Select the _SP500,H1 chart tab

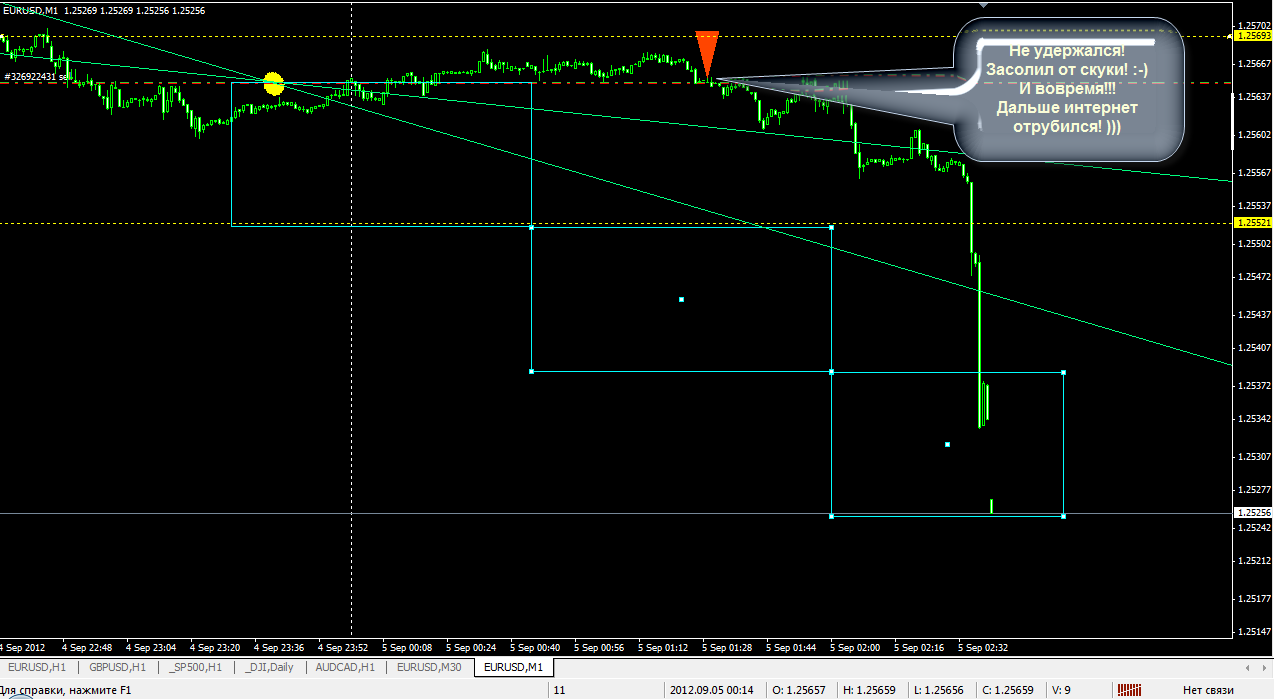pos(195,666)
